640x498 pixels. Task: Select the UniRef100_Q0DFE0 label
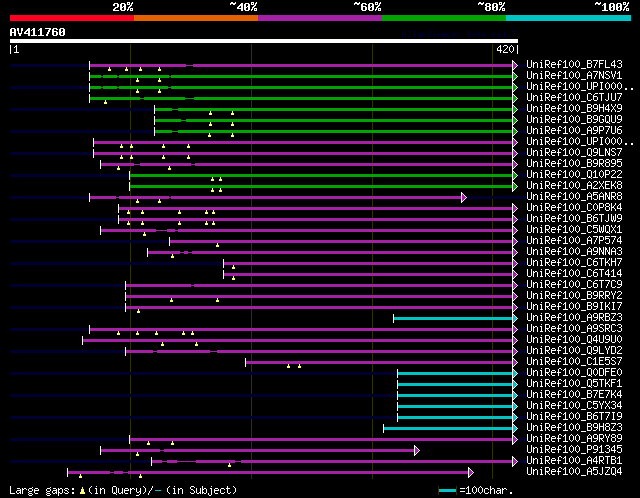tap(574, 373)
